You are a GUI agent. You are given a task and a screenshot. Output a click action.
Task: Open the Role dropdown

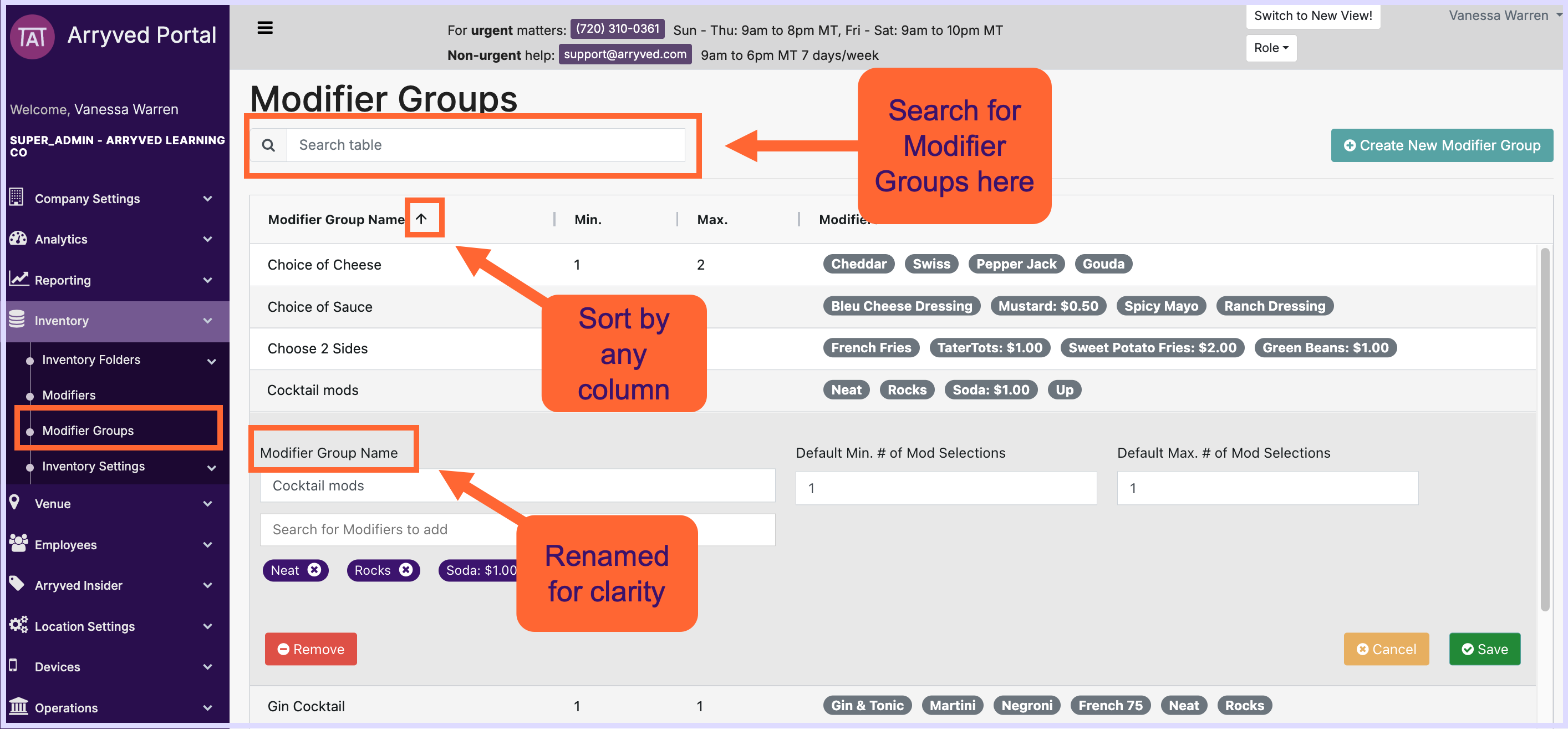tap(1271, 48)
